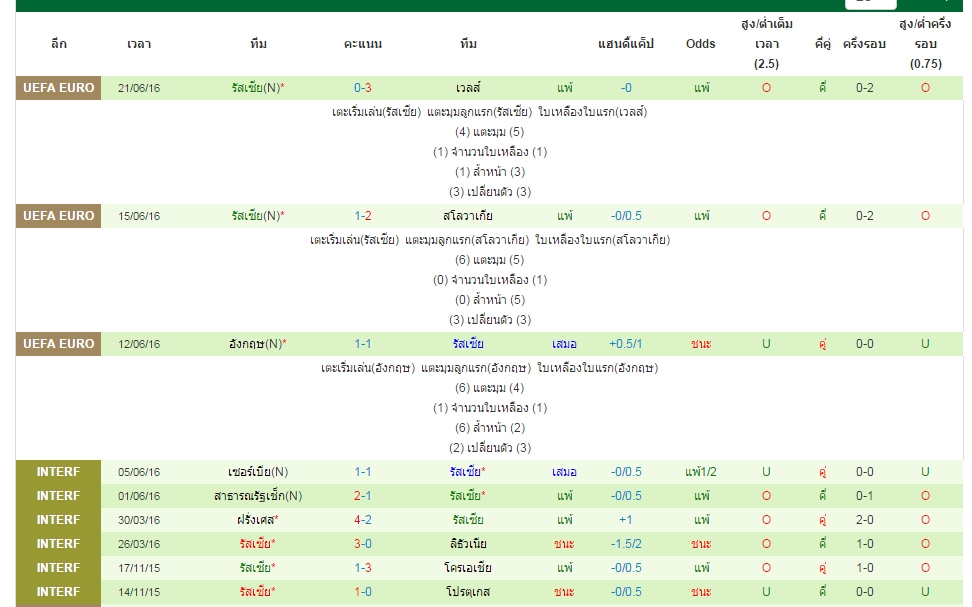Viewport: 972px width, 607px height.
Task: Select the โปรตุเกส team name
Action: point(468,591)
